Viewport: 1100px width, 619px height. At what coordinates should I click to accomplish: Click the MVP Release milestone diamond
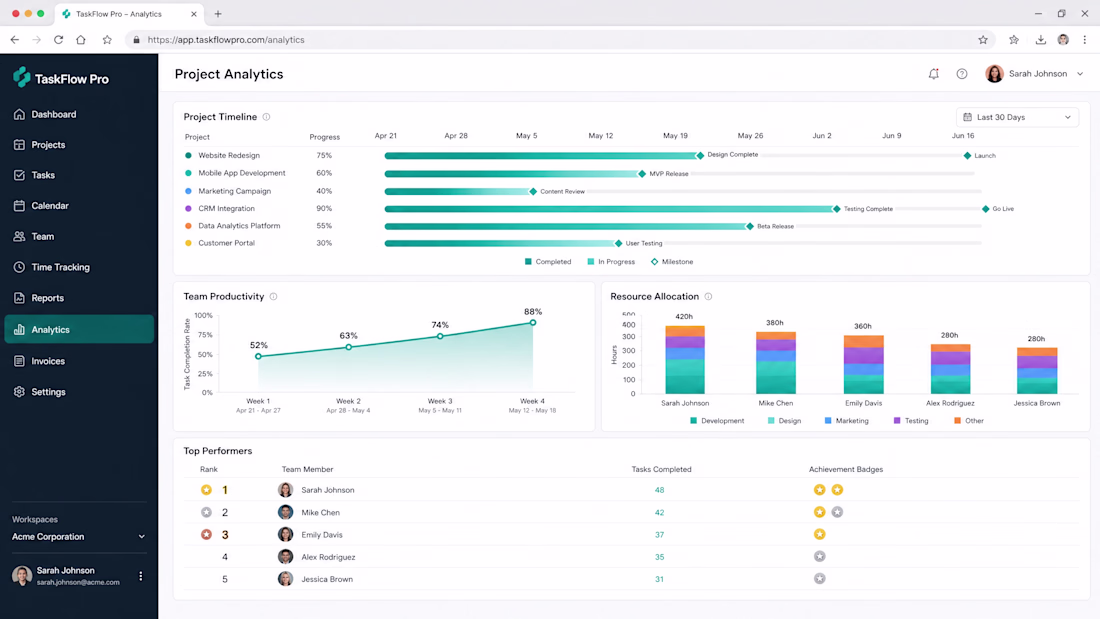click(x=642, y=174)
